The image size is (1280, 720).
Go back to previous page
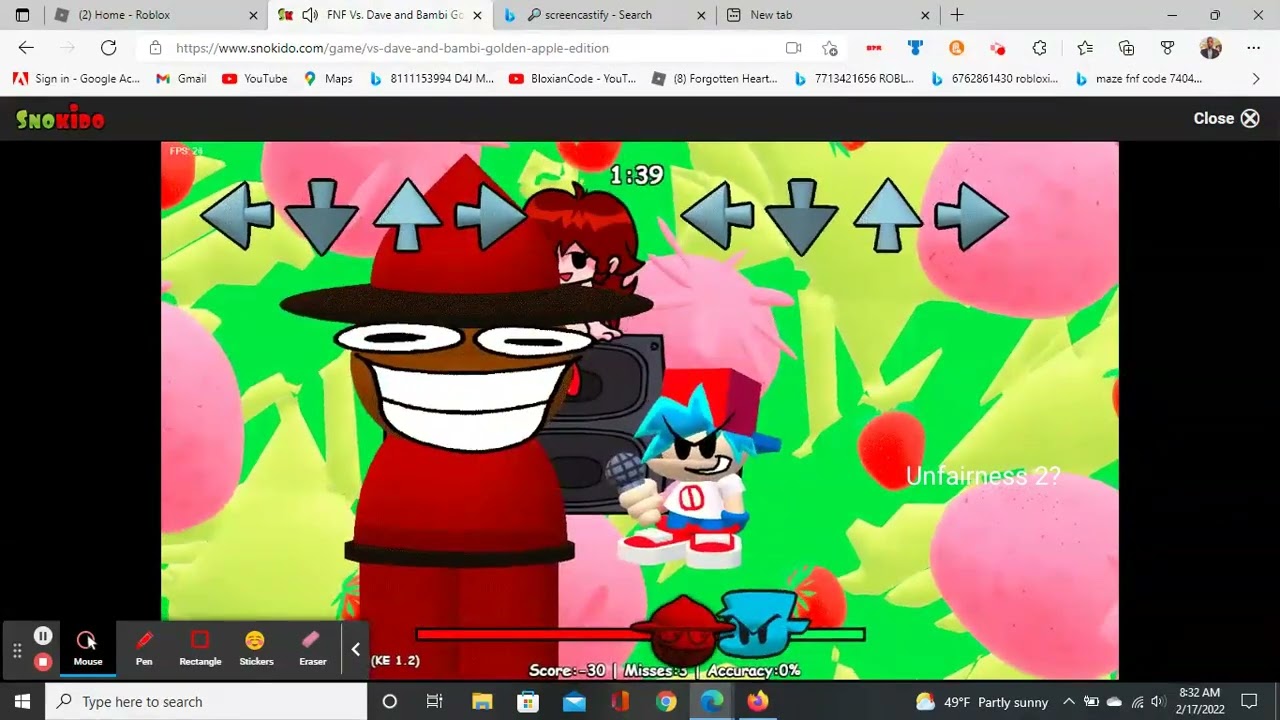[x=26, y=48]
